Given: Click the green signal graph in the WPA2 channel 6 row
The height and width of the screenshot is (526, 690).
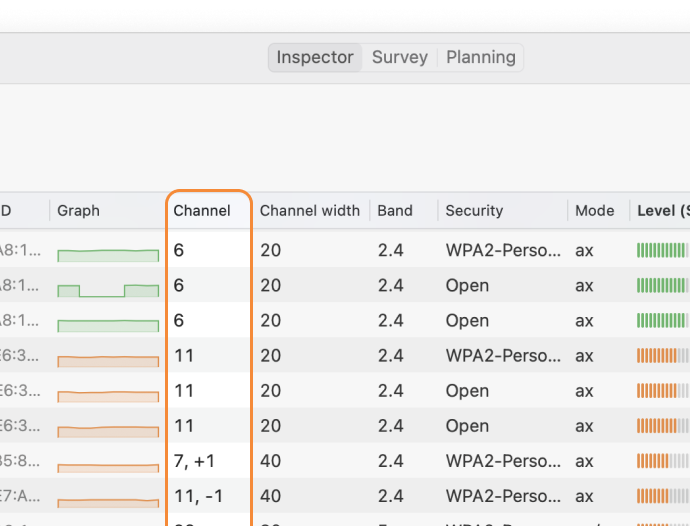Looking at the screenshot, I should click(108, 255).
